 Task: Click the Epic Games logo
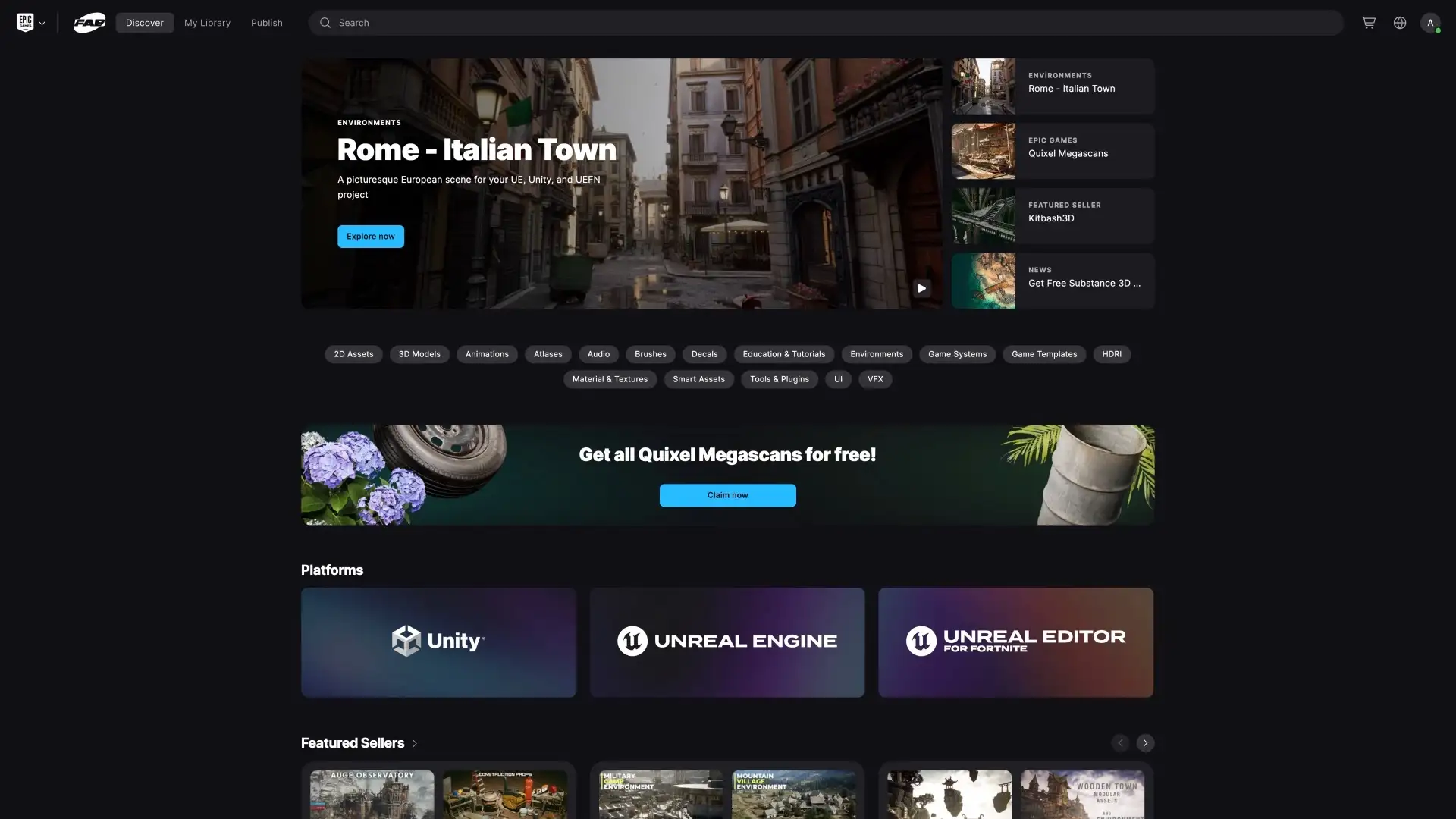click(25, 23)
